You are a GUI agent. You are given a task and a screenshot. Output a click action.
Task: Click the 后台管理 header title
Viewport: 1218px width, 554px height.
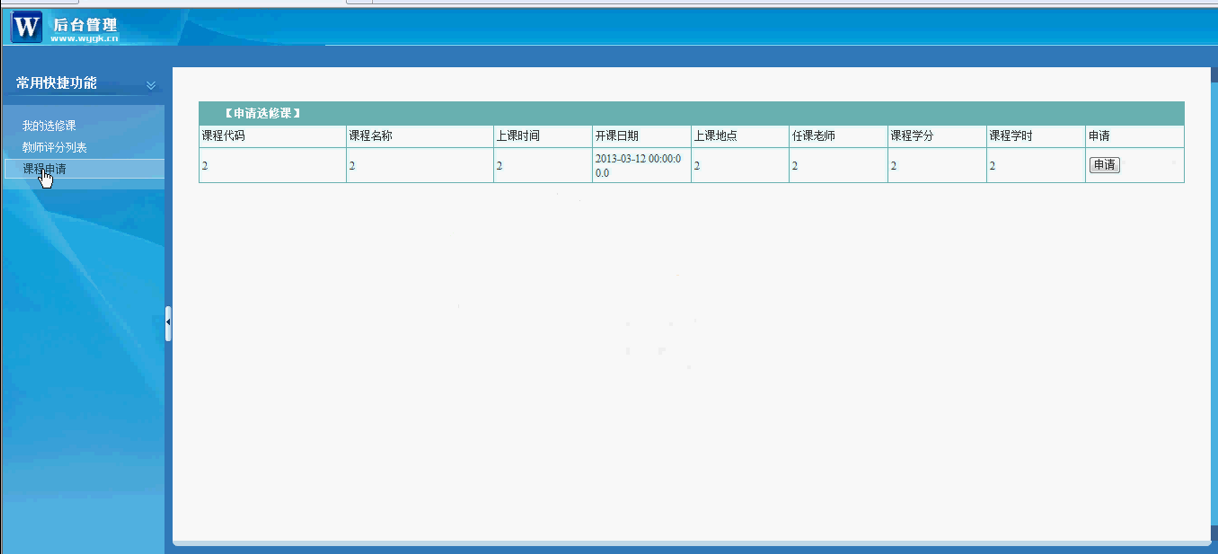pos(85,25)
